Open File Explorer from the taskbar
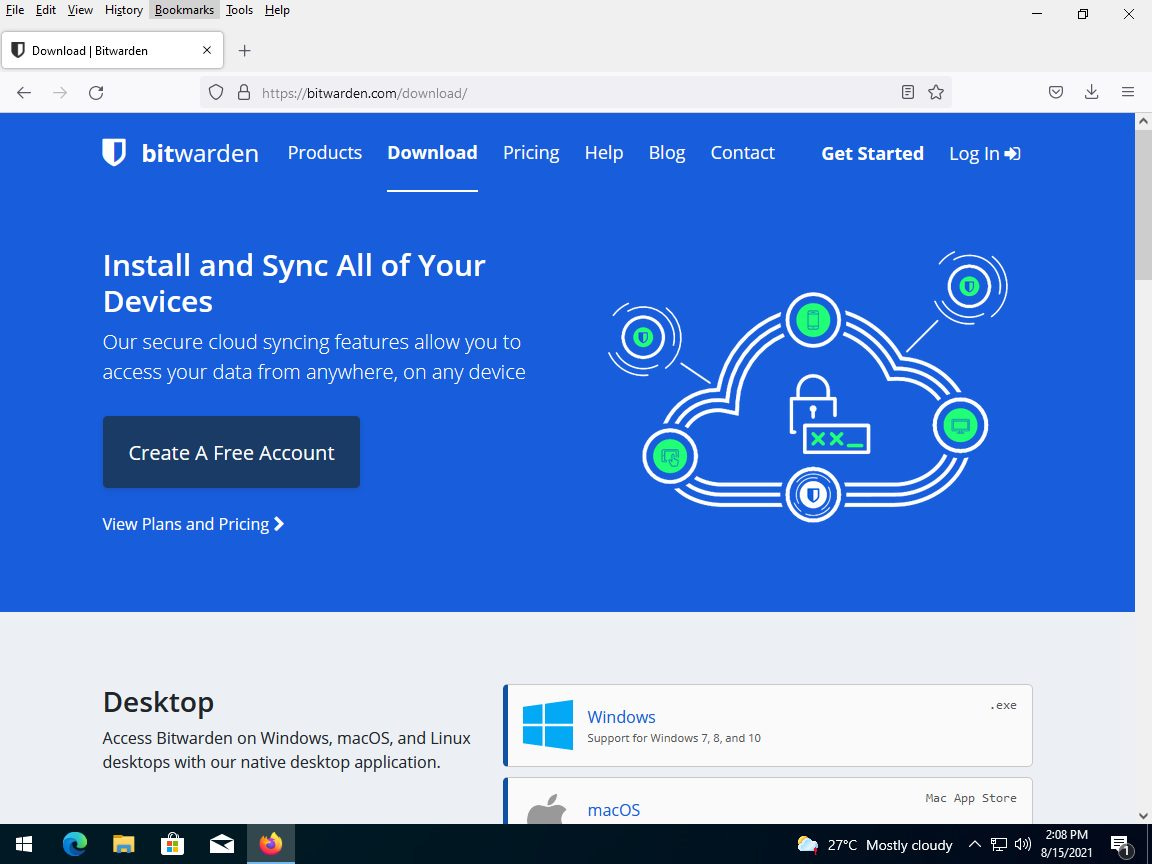 123,844
